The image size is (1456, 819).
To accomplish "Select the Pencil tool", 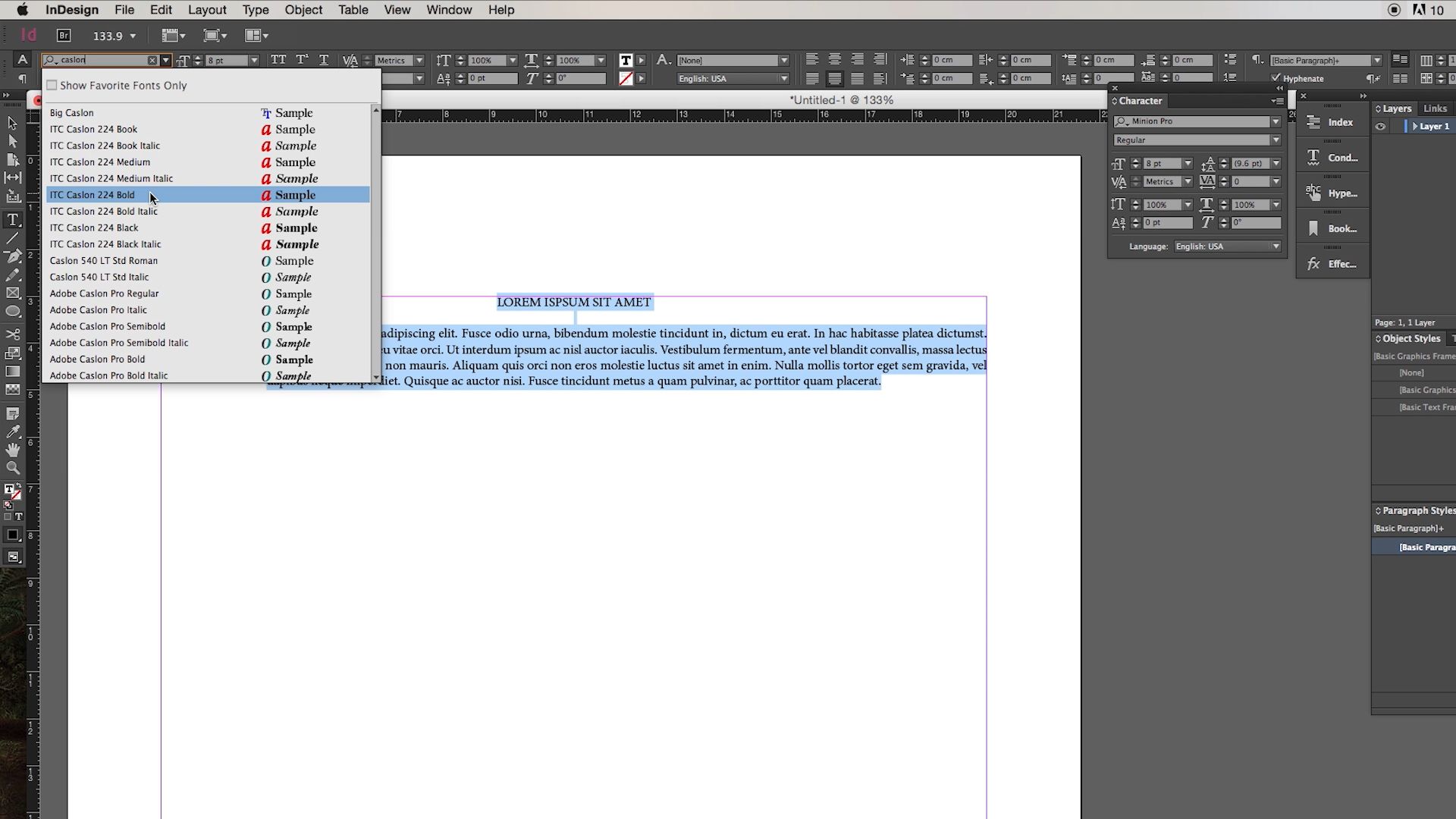I will click(12, 275).
